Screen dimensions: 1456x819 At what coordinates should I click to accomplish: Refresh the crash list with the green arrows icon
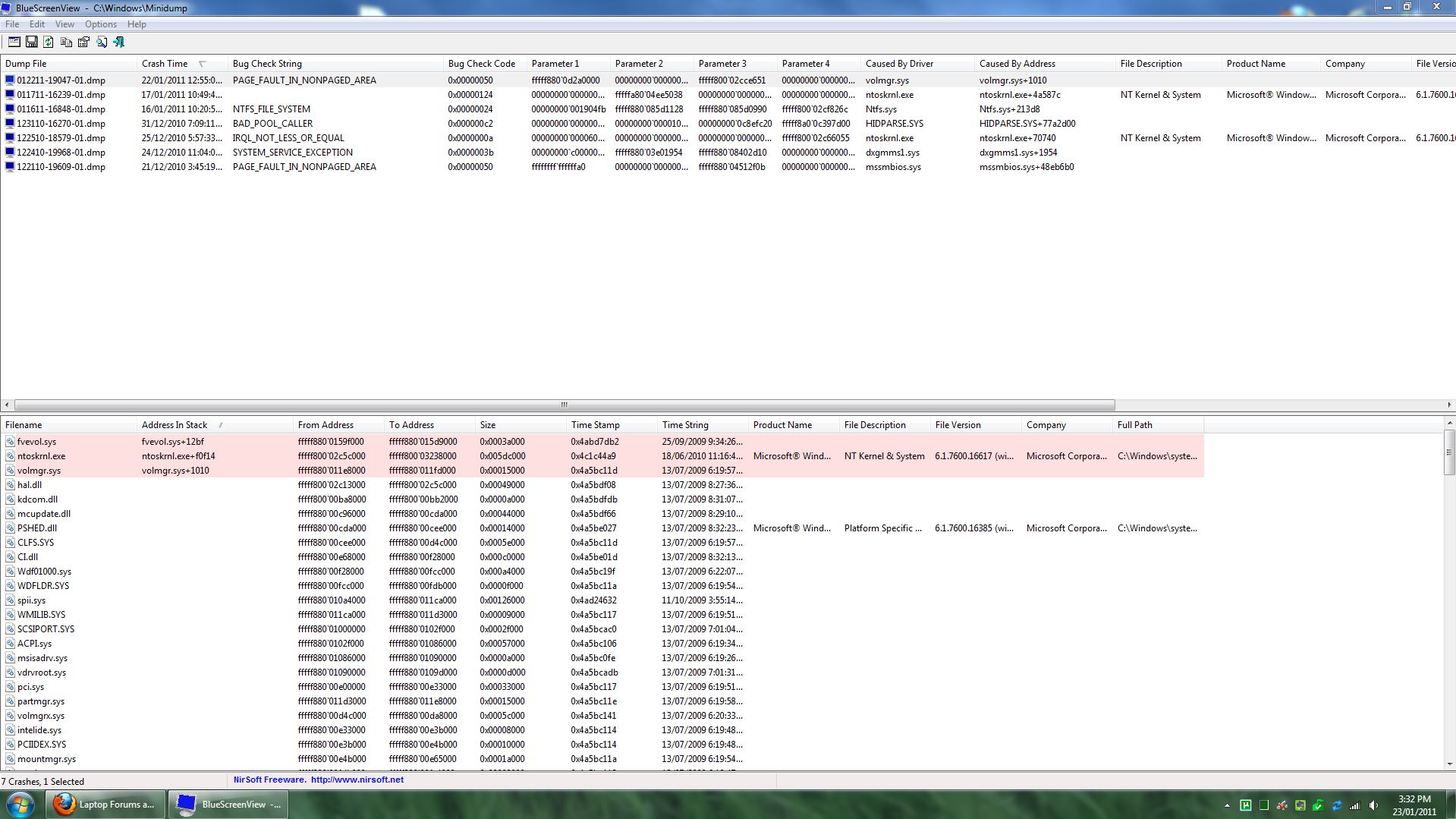49,43
